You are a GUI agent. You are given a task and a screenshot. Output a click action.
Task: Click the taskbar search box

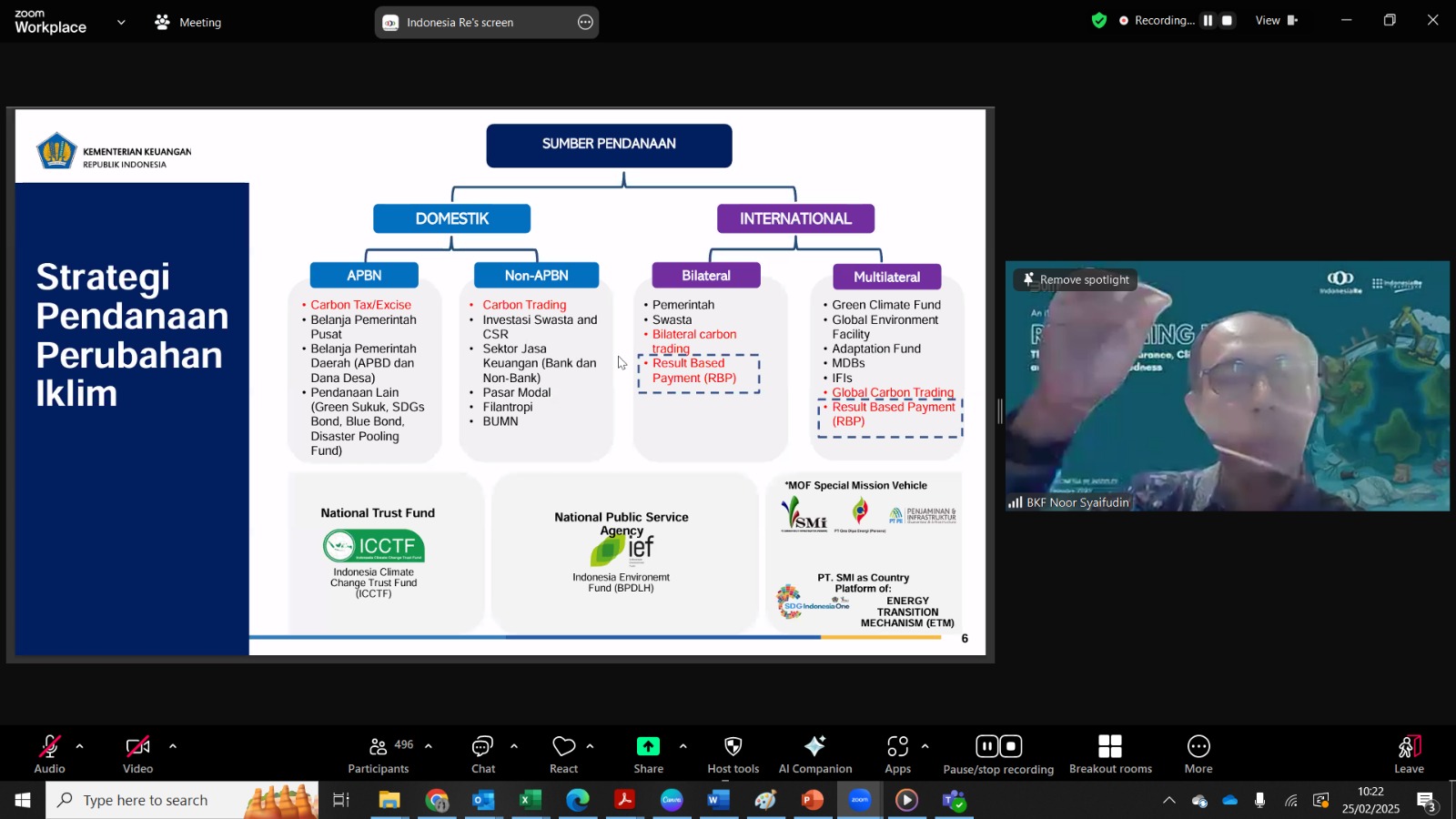tap(182, 800)
